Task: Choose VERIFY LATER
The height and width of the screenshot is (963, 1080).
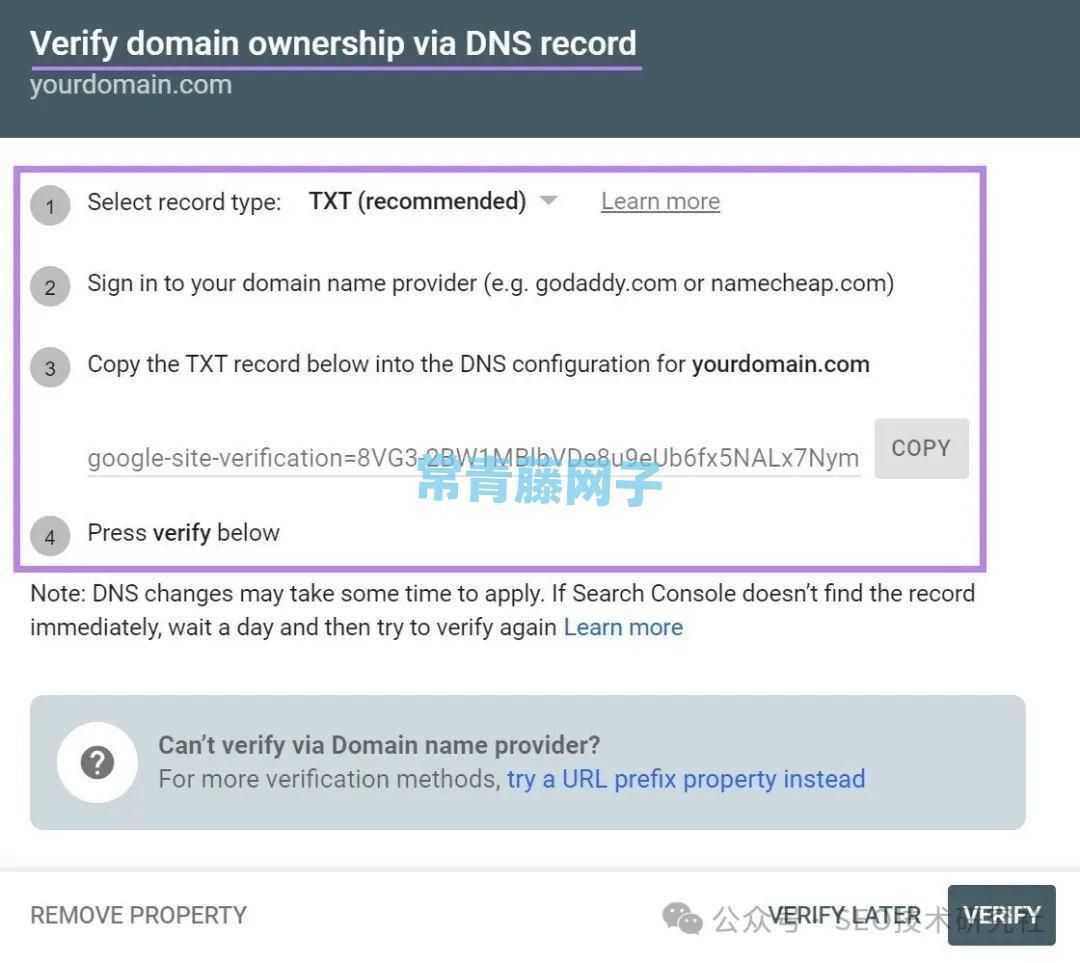Action: (x=844, y=915)
